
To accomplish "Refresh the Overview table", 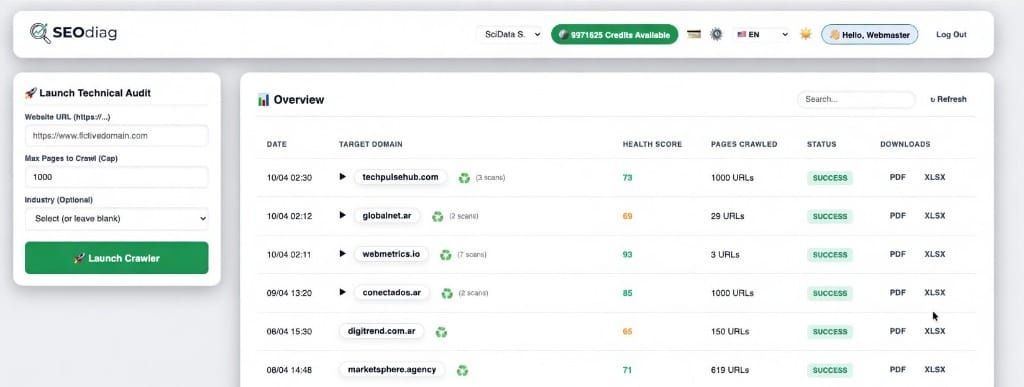I will [948, 99].
